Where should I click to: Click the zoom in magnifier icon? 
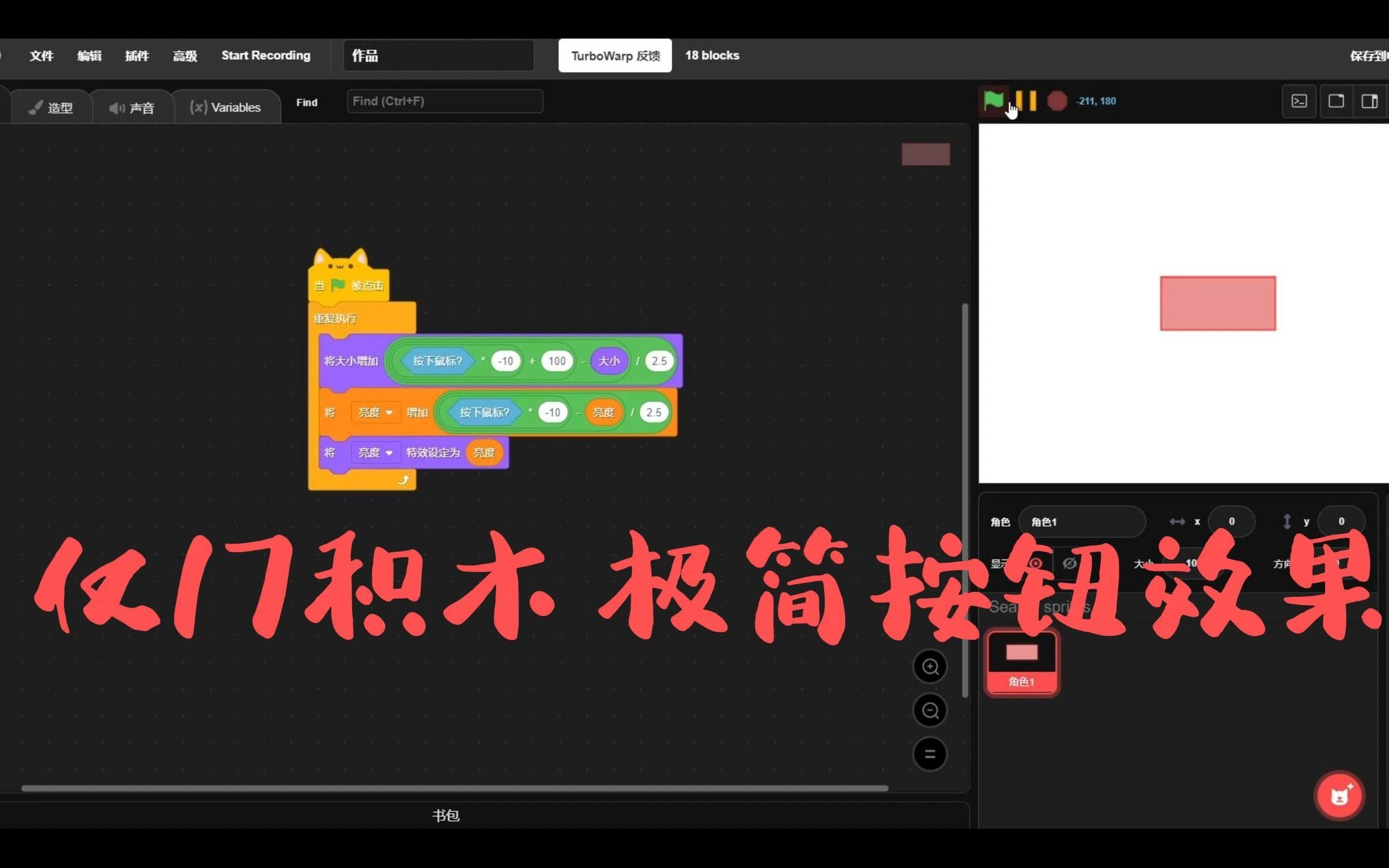pos(930,667)
